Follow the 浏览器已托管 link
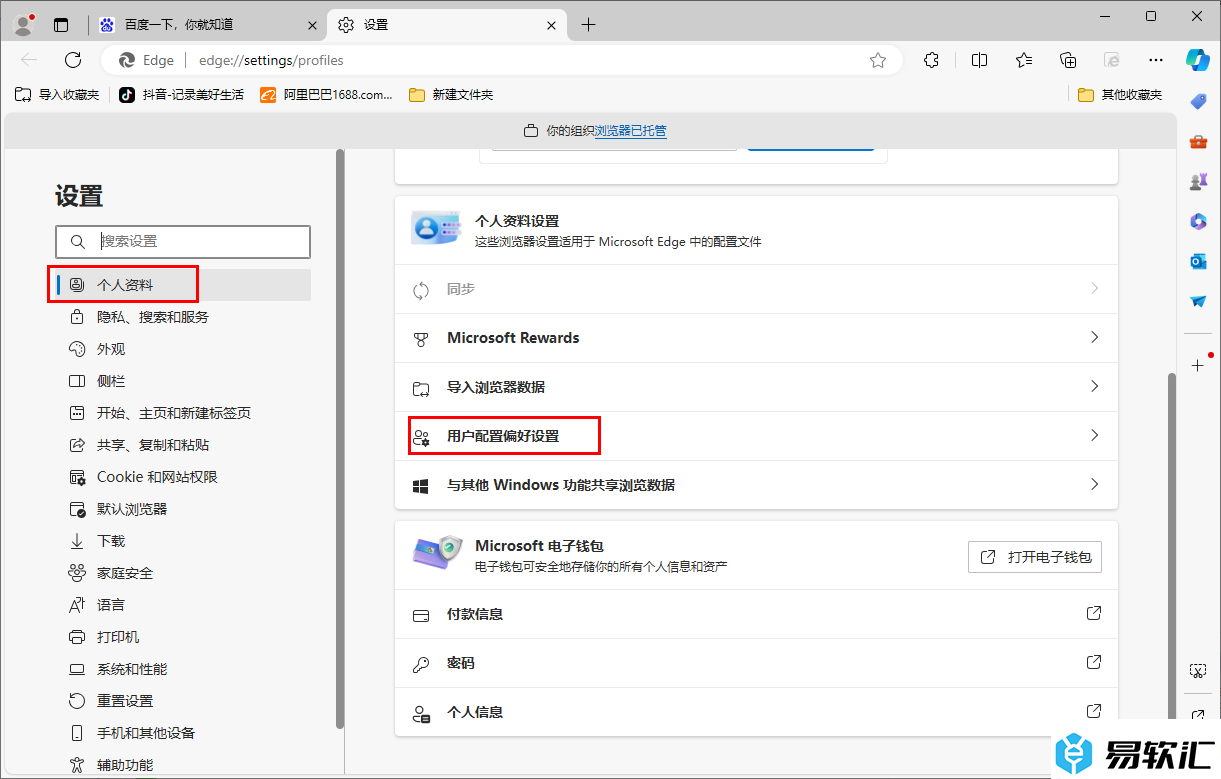This screenshot has width=1221, height=779. 631,131
